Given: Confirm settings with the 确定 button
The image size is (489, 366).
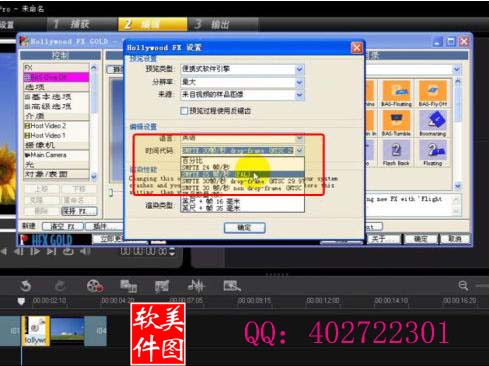Looking at the screenshot, I should click(245, 227).
